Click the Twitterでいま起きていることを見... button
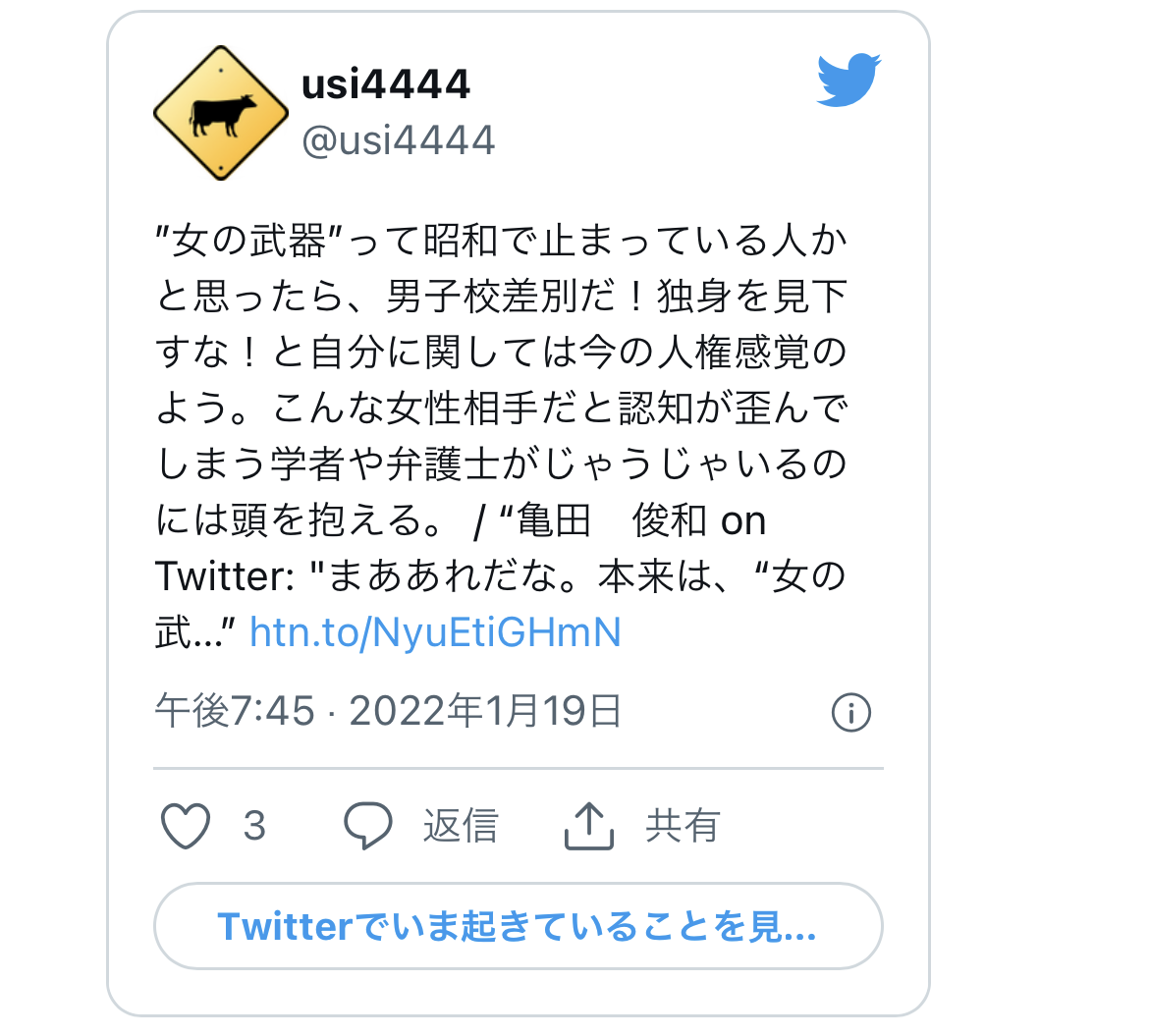 [519, 926]
